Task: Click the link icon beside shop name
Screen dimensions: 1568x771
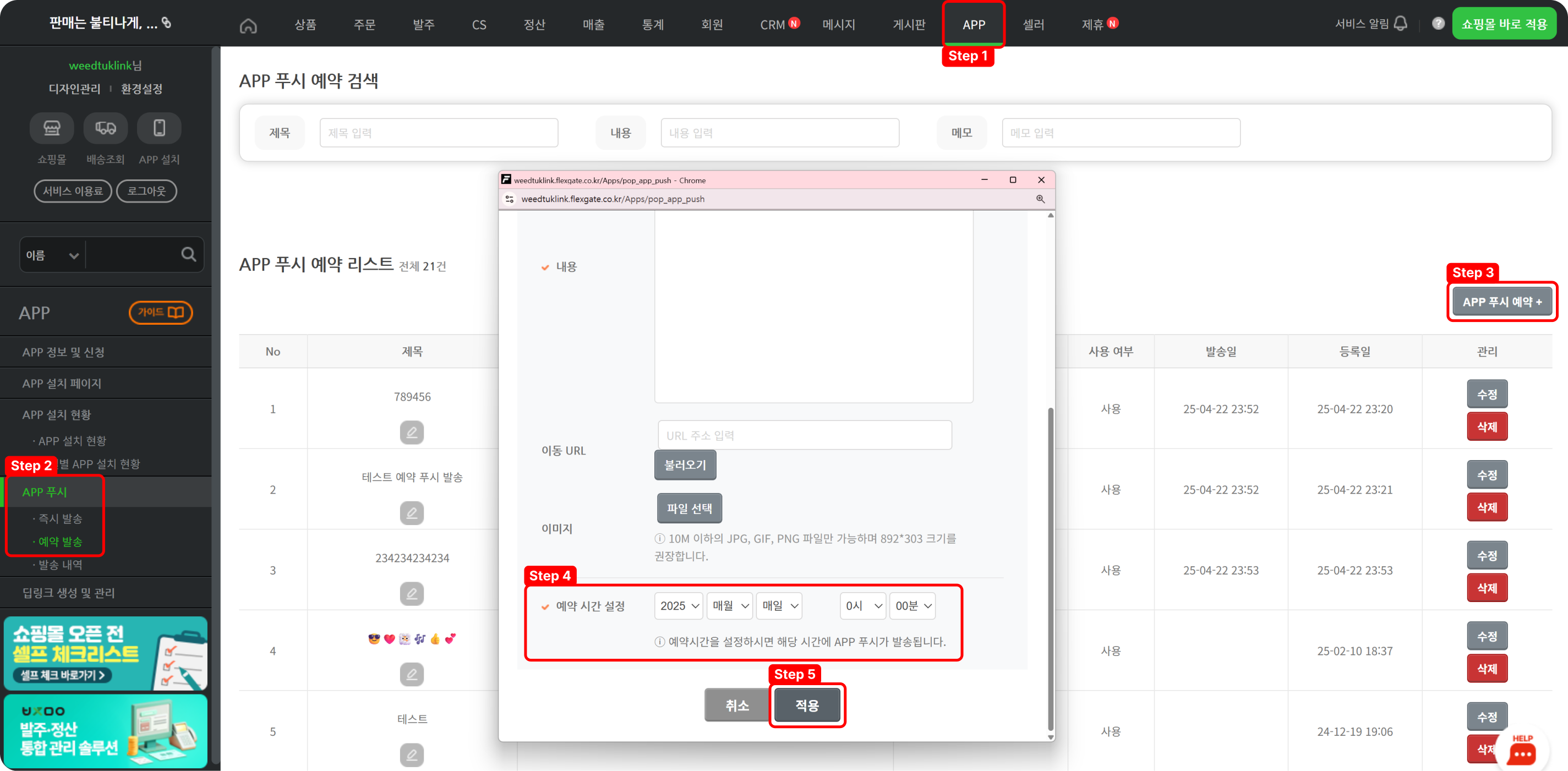Action: coord(166,23)
